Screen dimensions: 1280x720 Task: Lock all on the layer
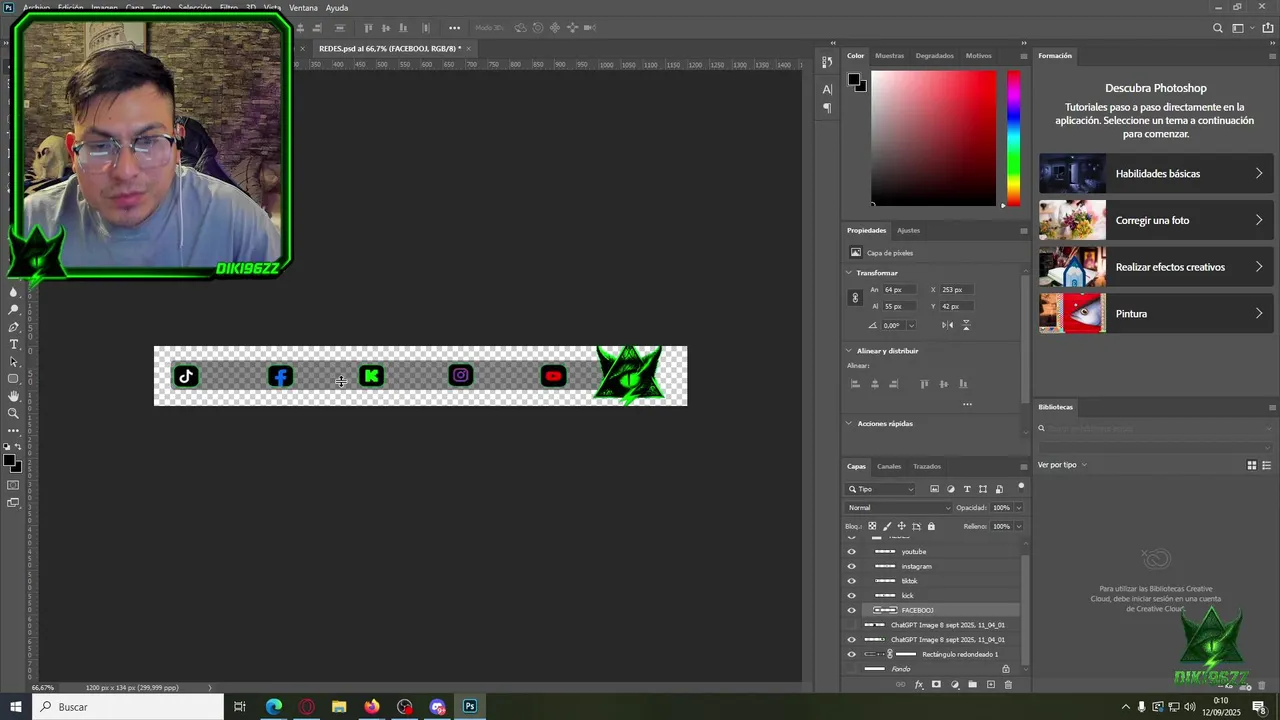931,526
